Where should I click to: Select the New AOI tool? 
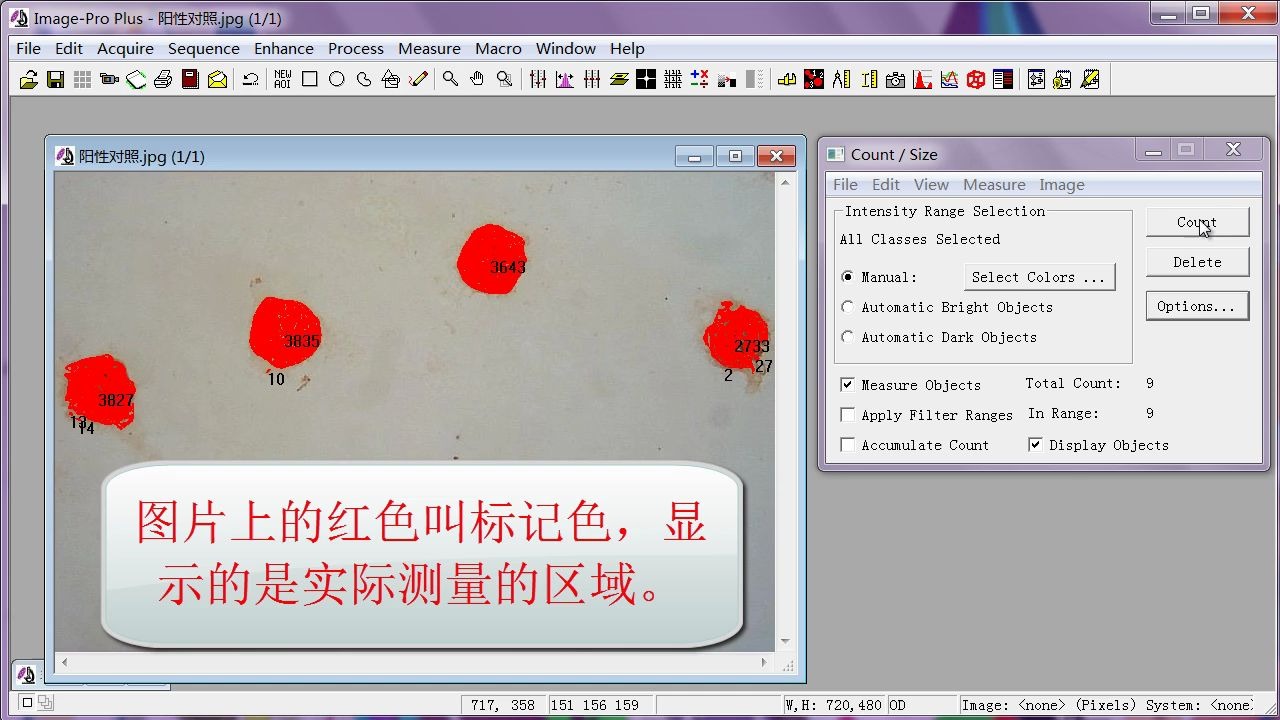point(281,79)
